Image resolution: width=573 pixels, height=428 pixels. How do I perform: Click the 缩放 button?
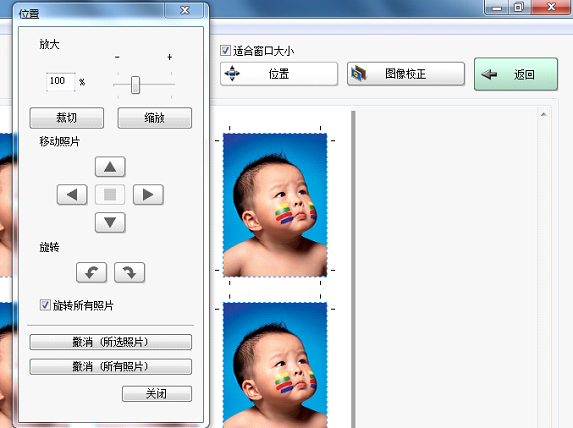155,118
